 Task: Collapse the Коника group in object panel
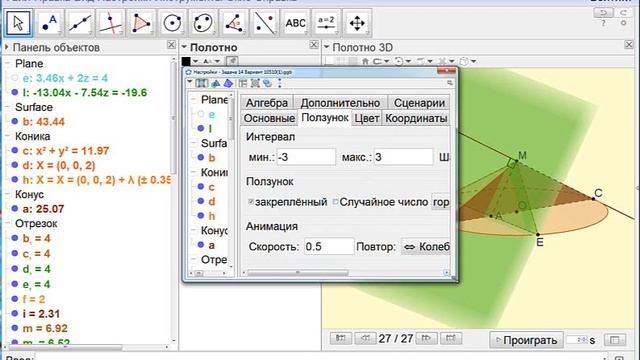tap(7, 136)
